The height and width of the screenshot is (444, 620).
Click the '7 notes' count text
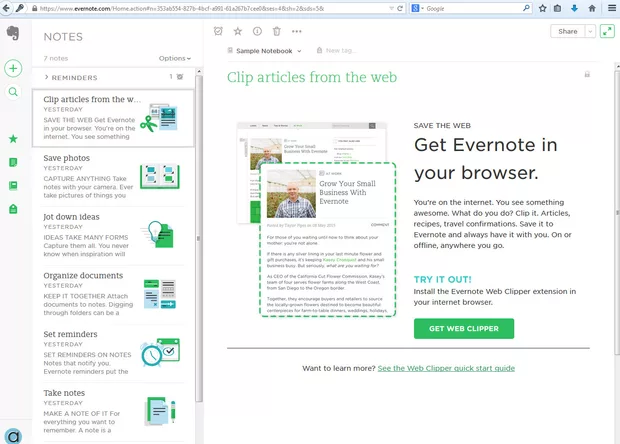(x=56, y=58)
